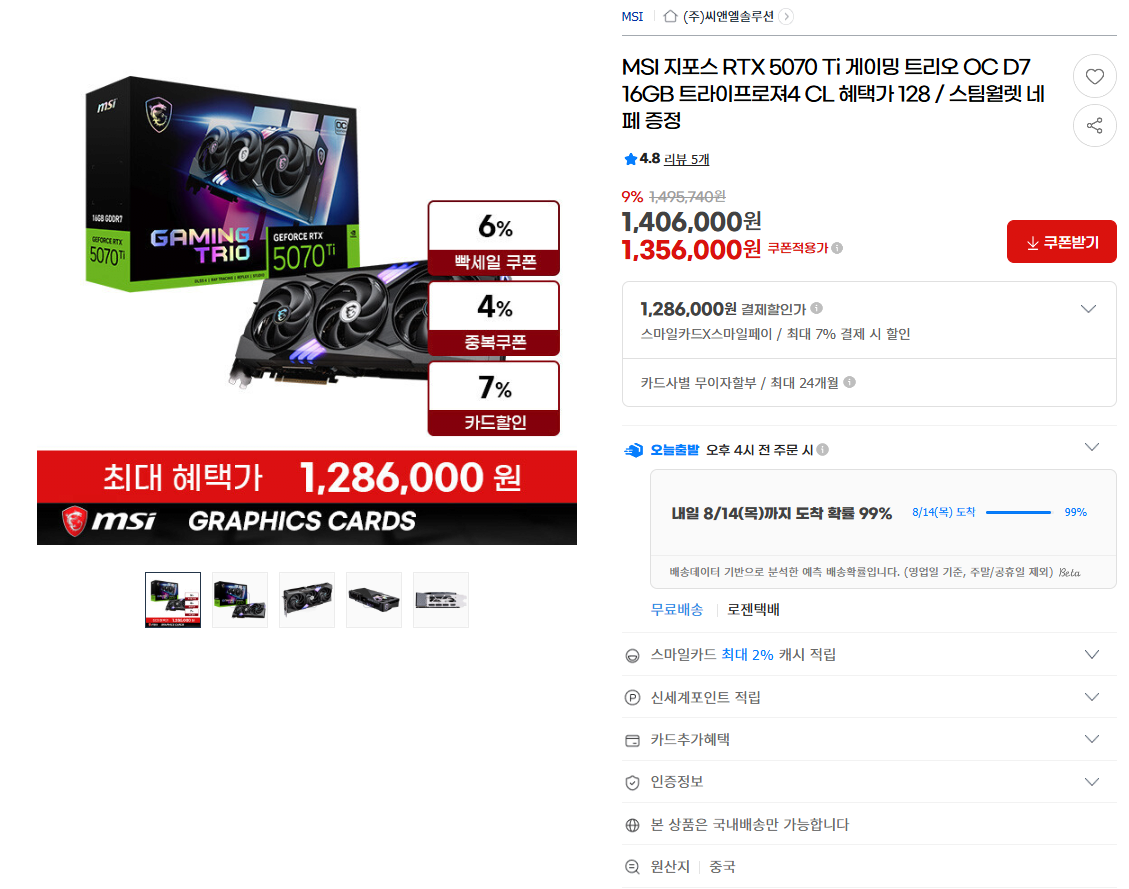Click the card icon beside 카드추가혜택

(631, 740)
